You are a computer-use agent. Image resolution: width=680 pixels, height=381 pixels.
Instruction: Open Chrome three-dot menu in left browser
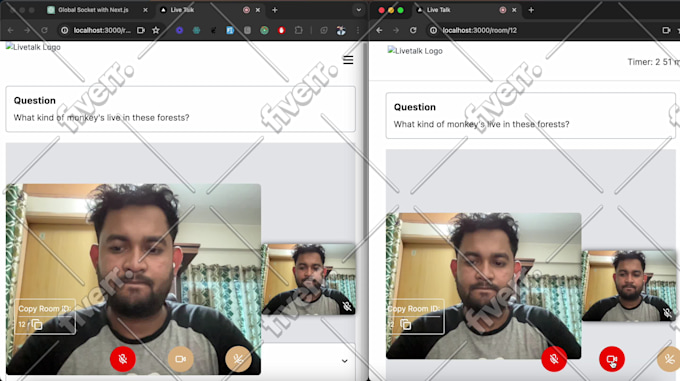click(358, 30)
